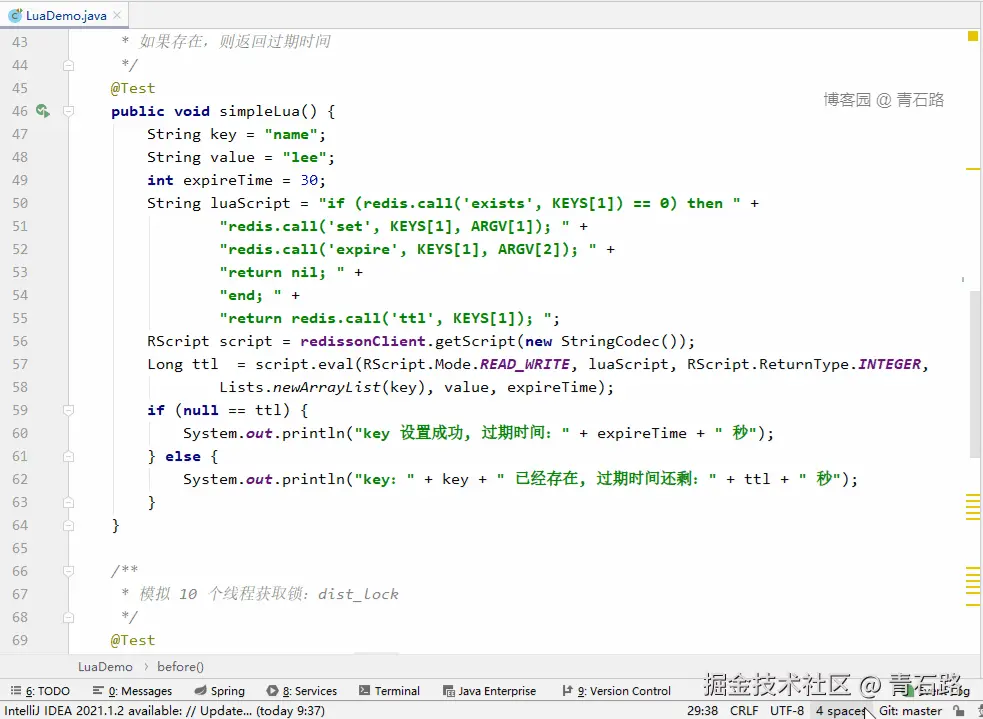Click the number 30 on line 49
983x719 pixels.
[309, 181]
